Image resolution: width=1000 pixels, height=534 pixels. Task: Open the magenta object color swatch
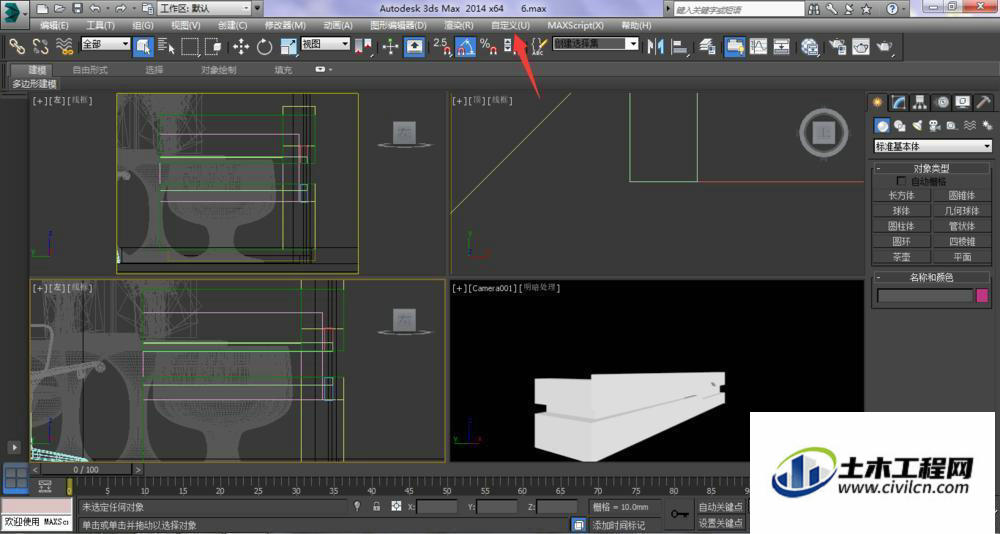pyautogui.click(x=982, y=295)
